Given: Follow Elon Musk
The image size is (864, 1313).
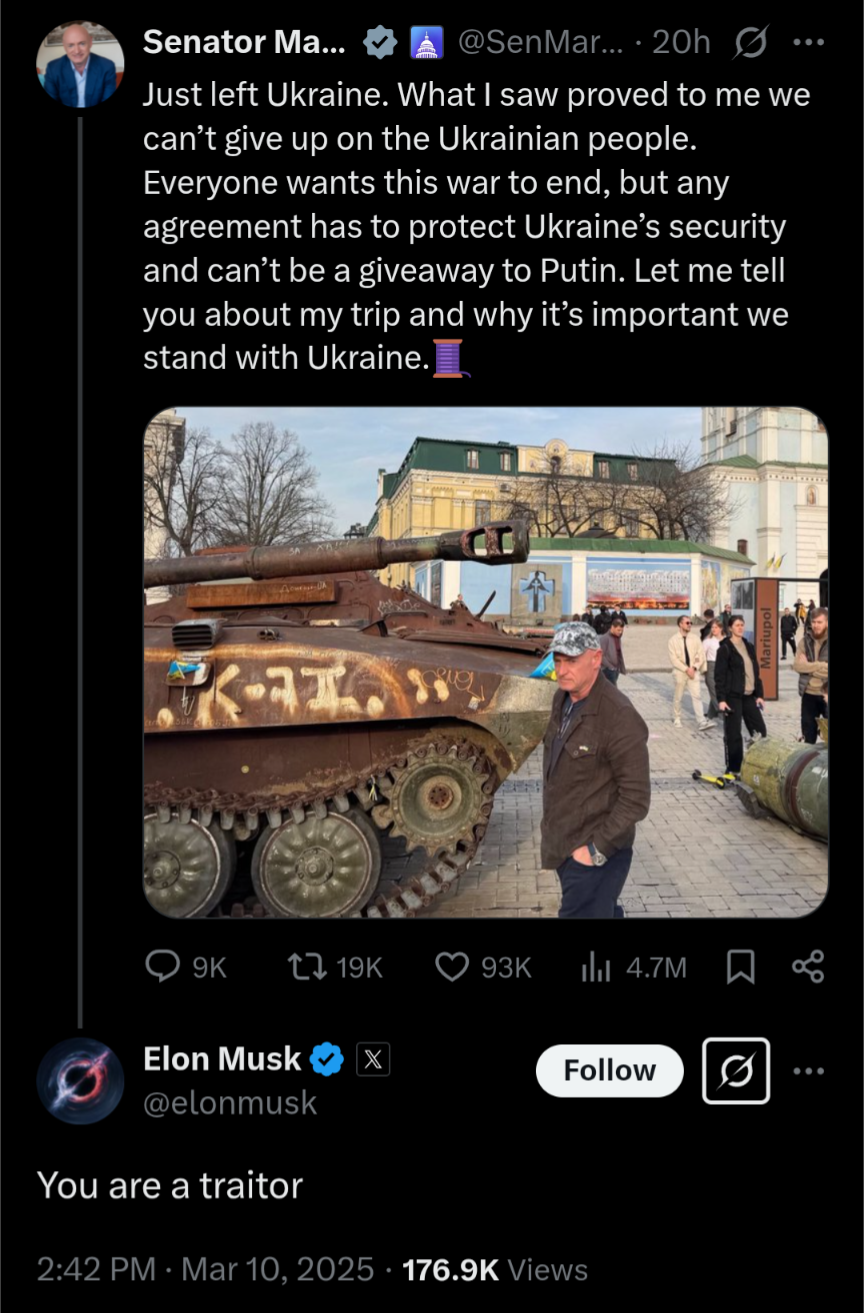Looking at the screenshot, I should (609, 1071).
